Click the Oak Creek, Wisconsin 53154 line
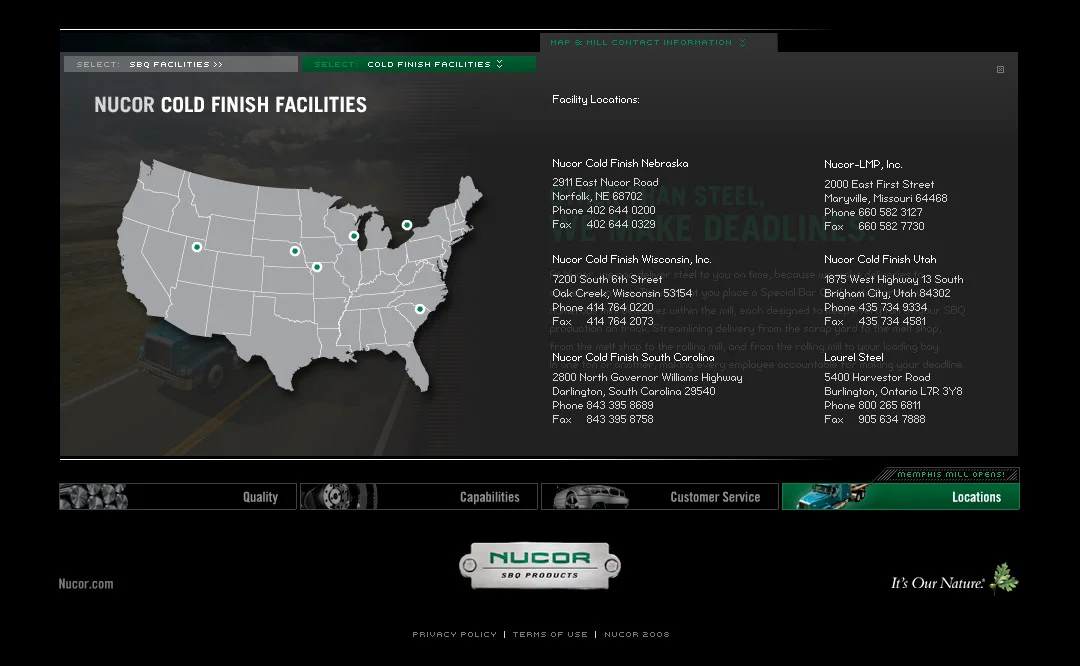The width and height of the screenshot is (1080, 666). pyautogui.click(x=621, y=293)
